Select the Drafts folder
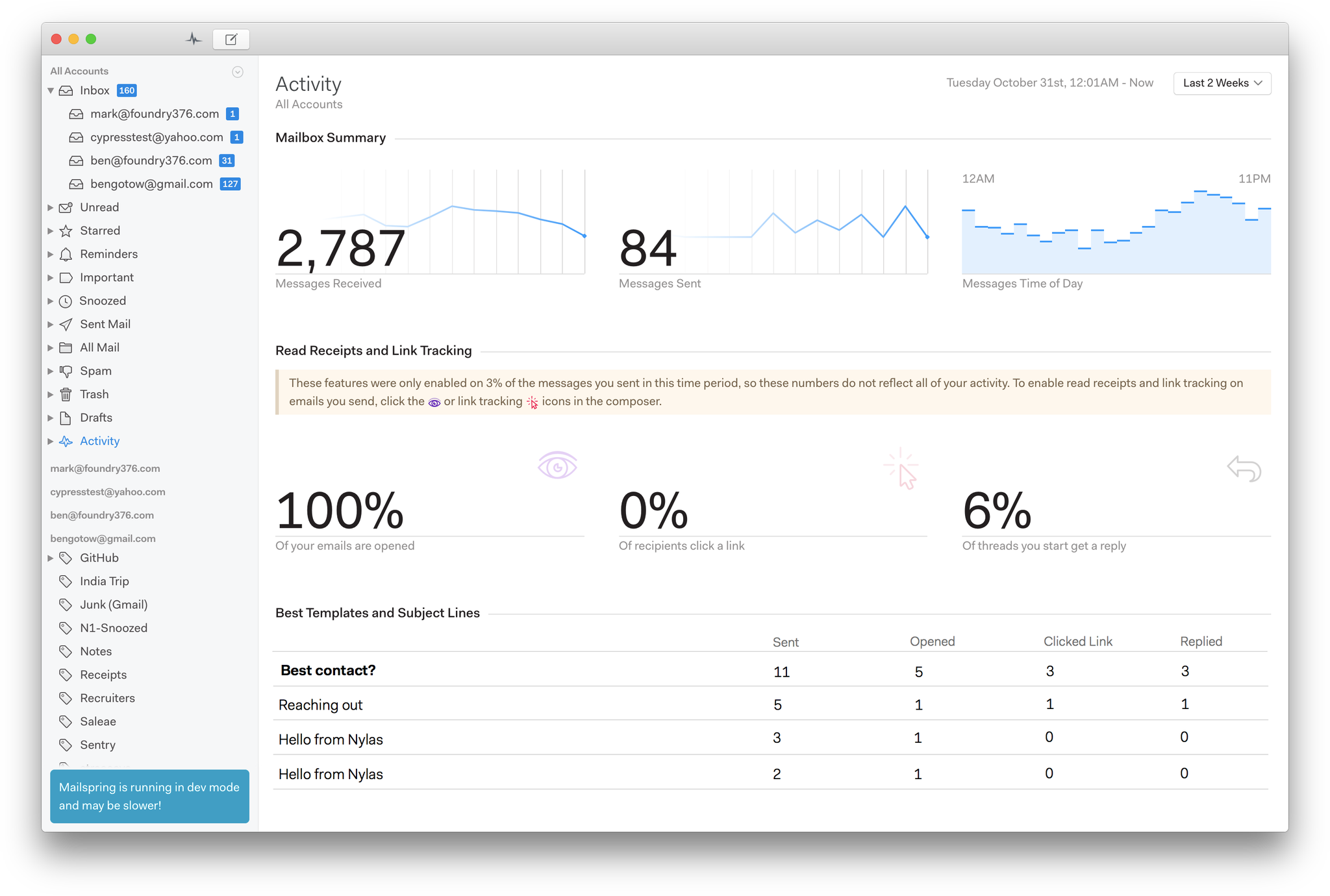This screenshot has height=896, width=1330. tap(96, 418)
